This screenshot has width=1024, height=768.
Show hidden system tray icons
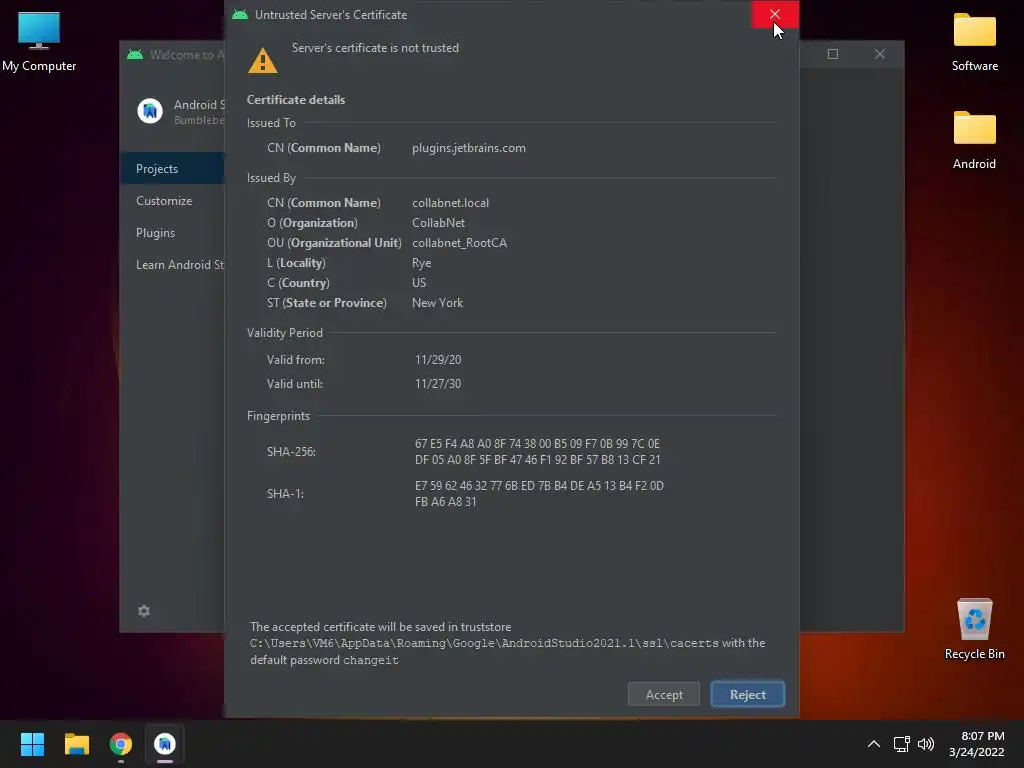tap(873, 744)
